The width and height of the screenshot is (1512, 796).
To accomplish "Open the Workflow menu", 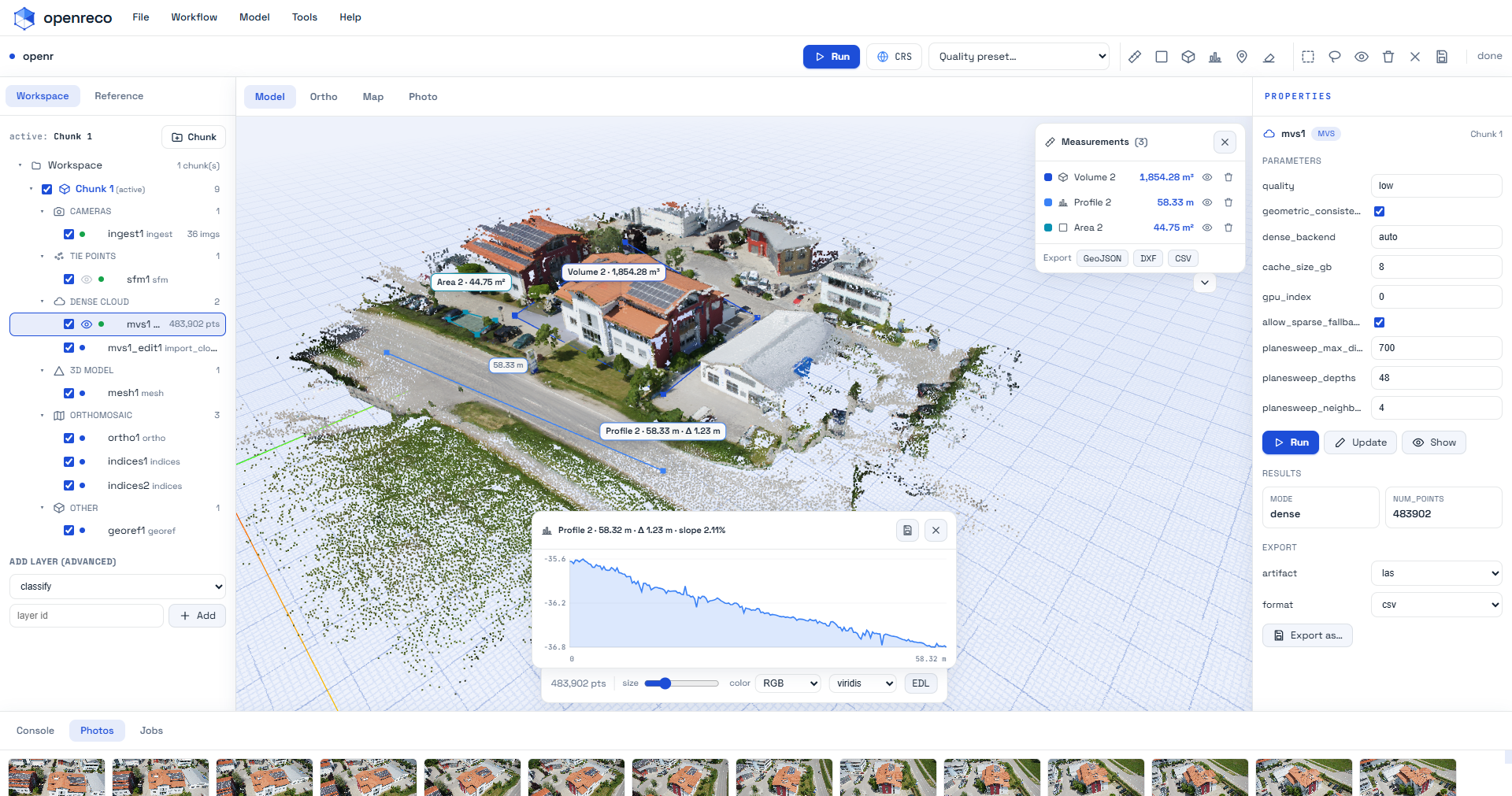I will coord(194,17).
